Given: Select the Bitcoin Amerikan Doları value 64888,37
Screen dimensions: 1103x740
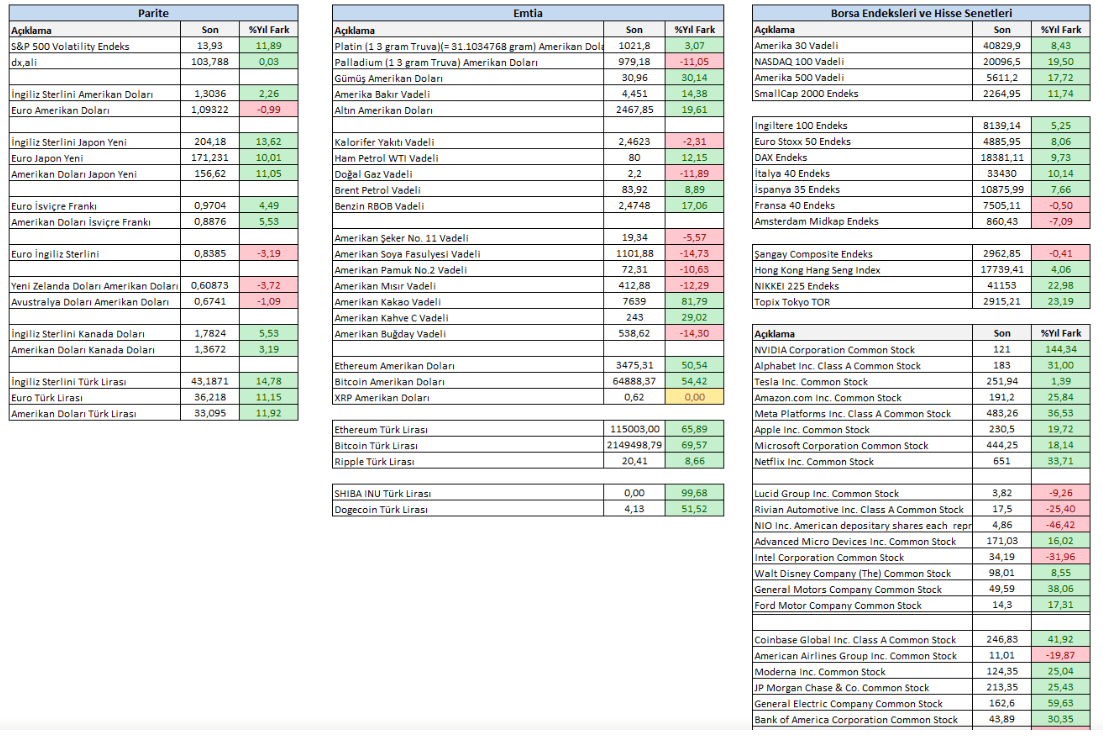Looking at the screenshot, I should (x=634, y=381).
